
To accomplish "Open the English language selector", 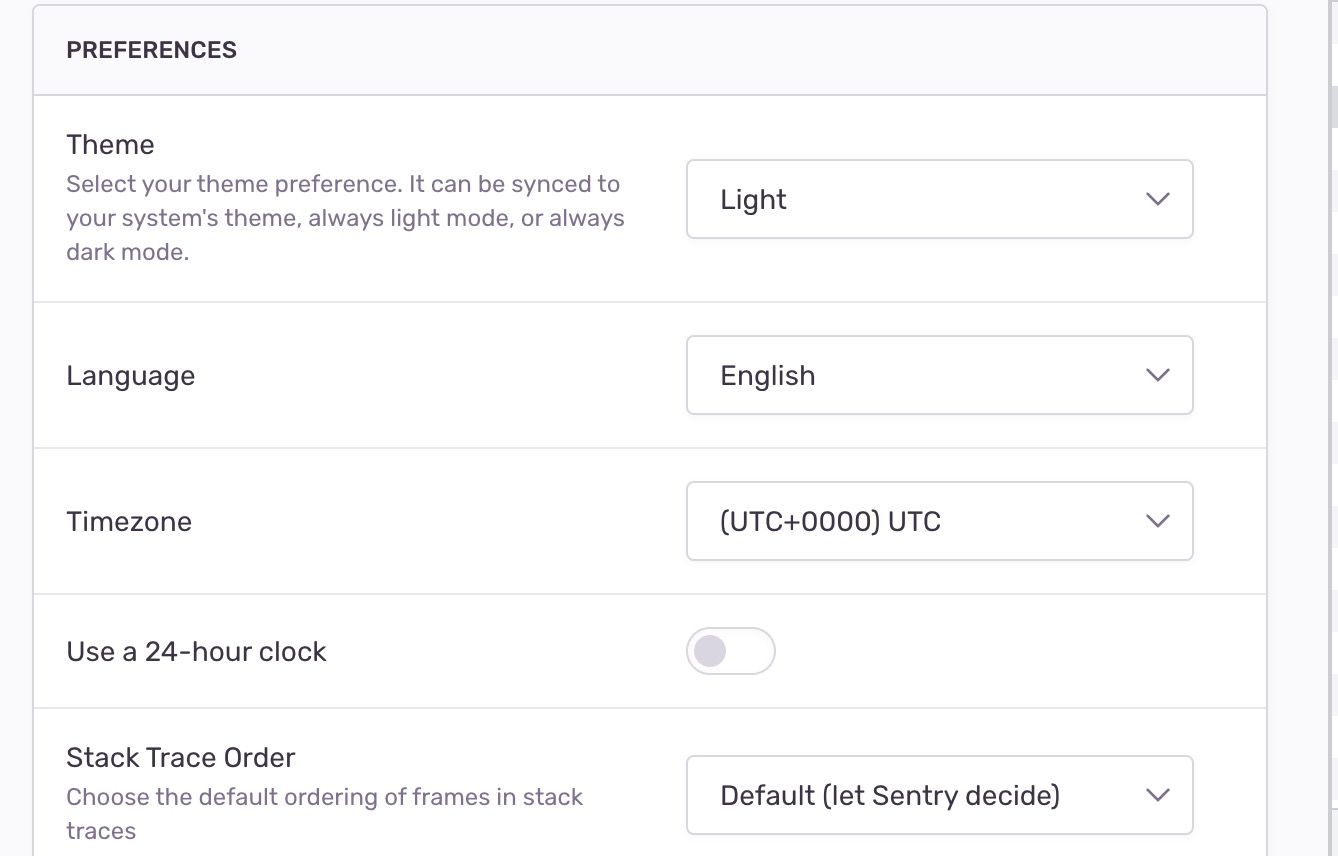I will coord(940,375).
